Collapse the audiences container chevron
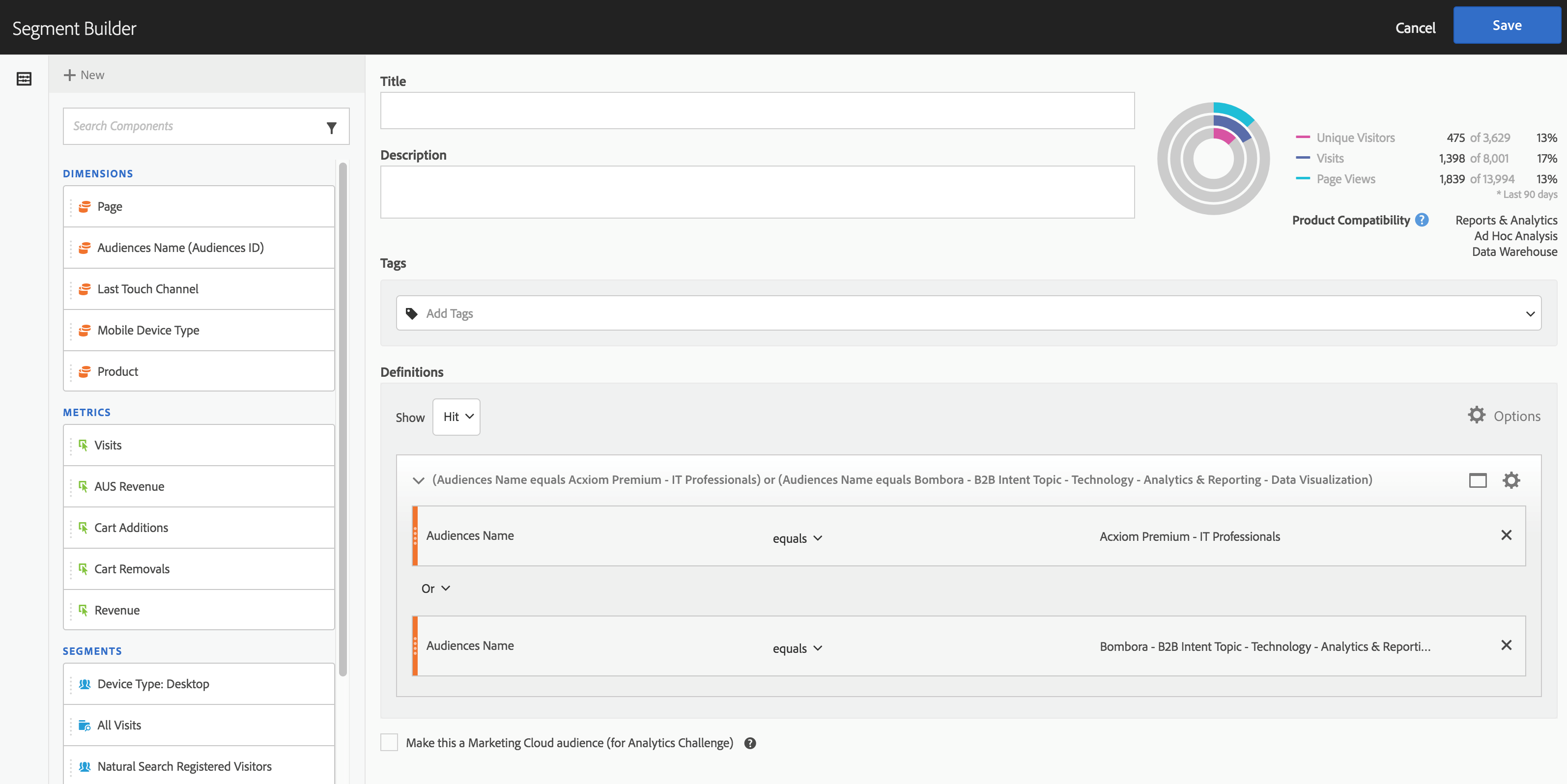This screenshot has width=1567, height=784. point(418,480)
